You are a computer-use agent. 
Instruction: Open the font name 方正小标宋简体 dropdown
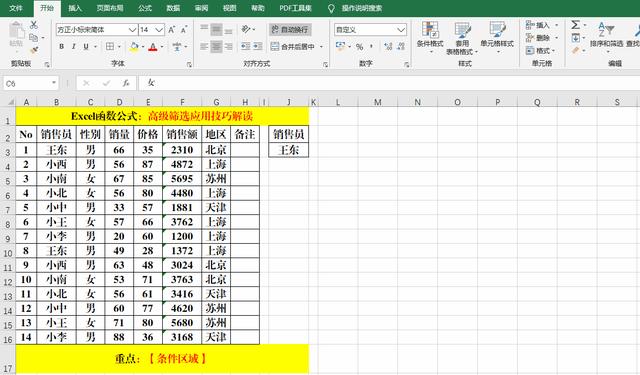click(132, 30)
